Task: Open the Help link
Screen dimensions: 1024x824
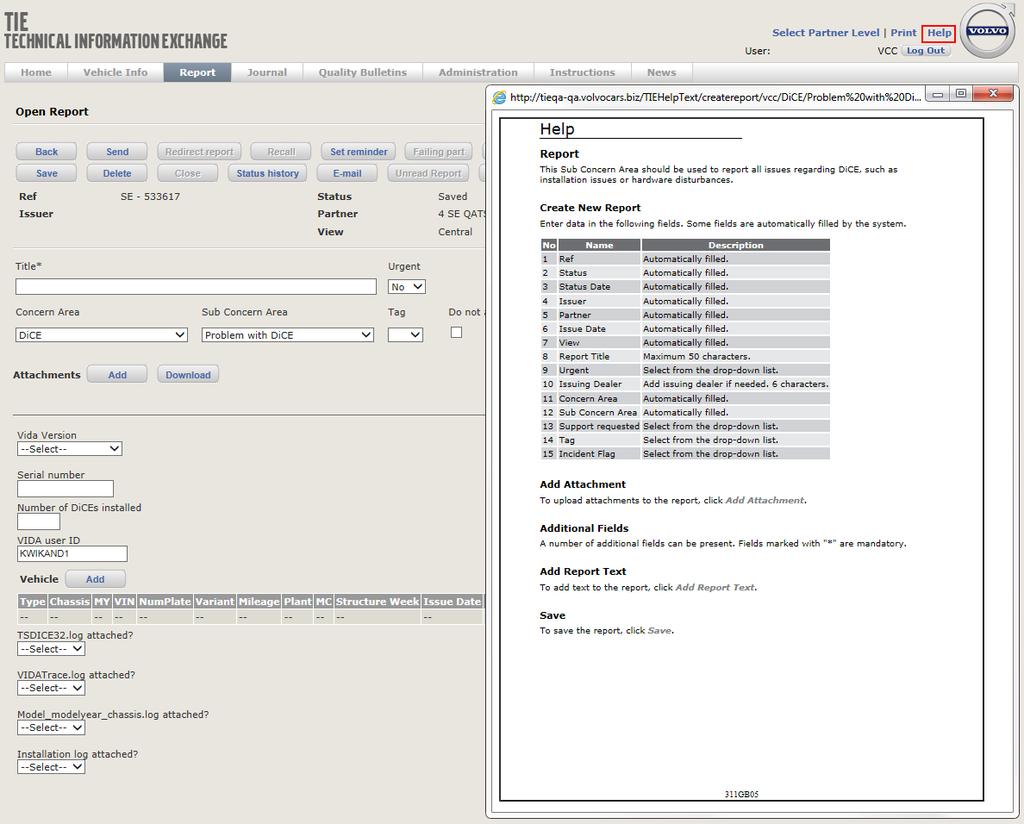Action: point(939,33)
